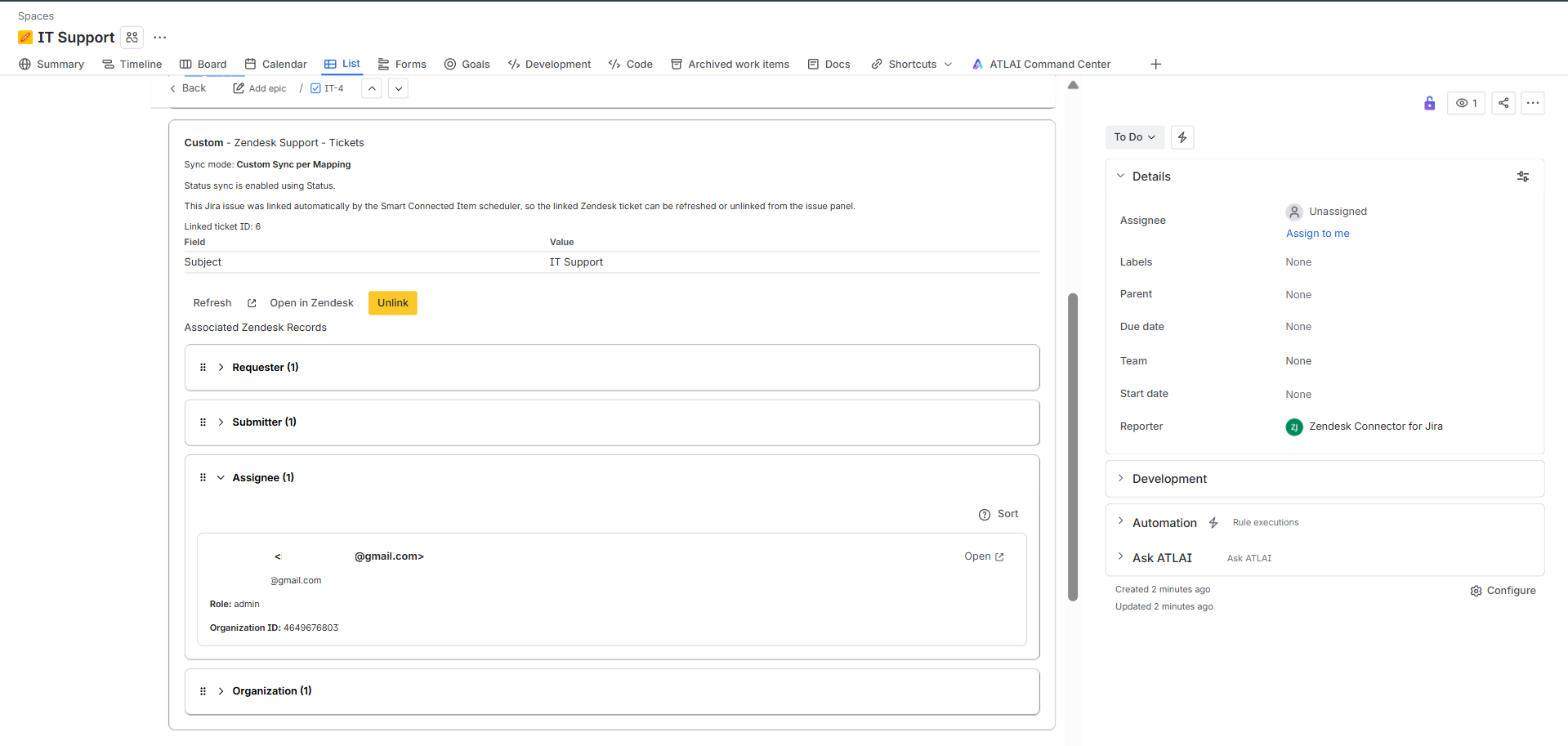The height and width of the screenshot is (746, 1568).
Task: Click the Sort help question mark icon
Action: (x=985, y=515)
